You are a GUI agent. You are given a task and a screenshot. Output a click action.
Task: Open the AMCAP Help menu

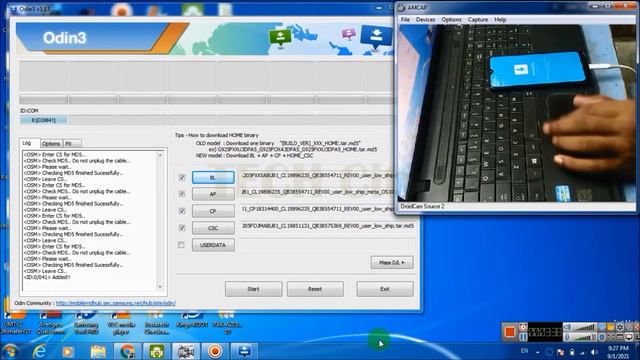point(500,20)
